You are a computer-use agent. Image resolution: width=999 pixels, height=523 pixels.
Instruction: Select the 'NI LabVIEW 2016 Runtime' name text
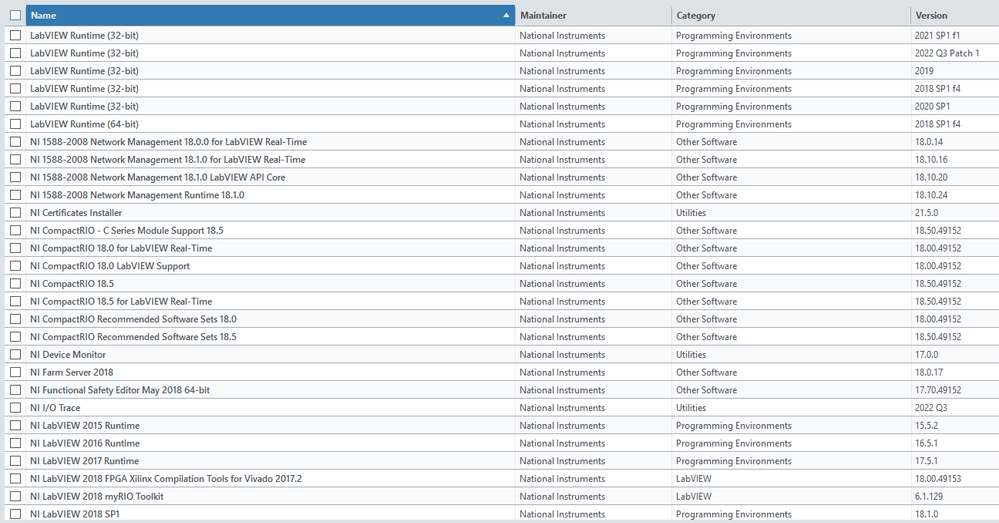[x=85, y=443]
